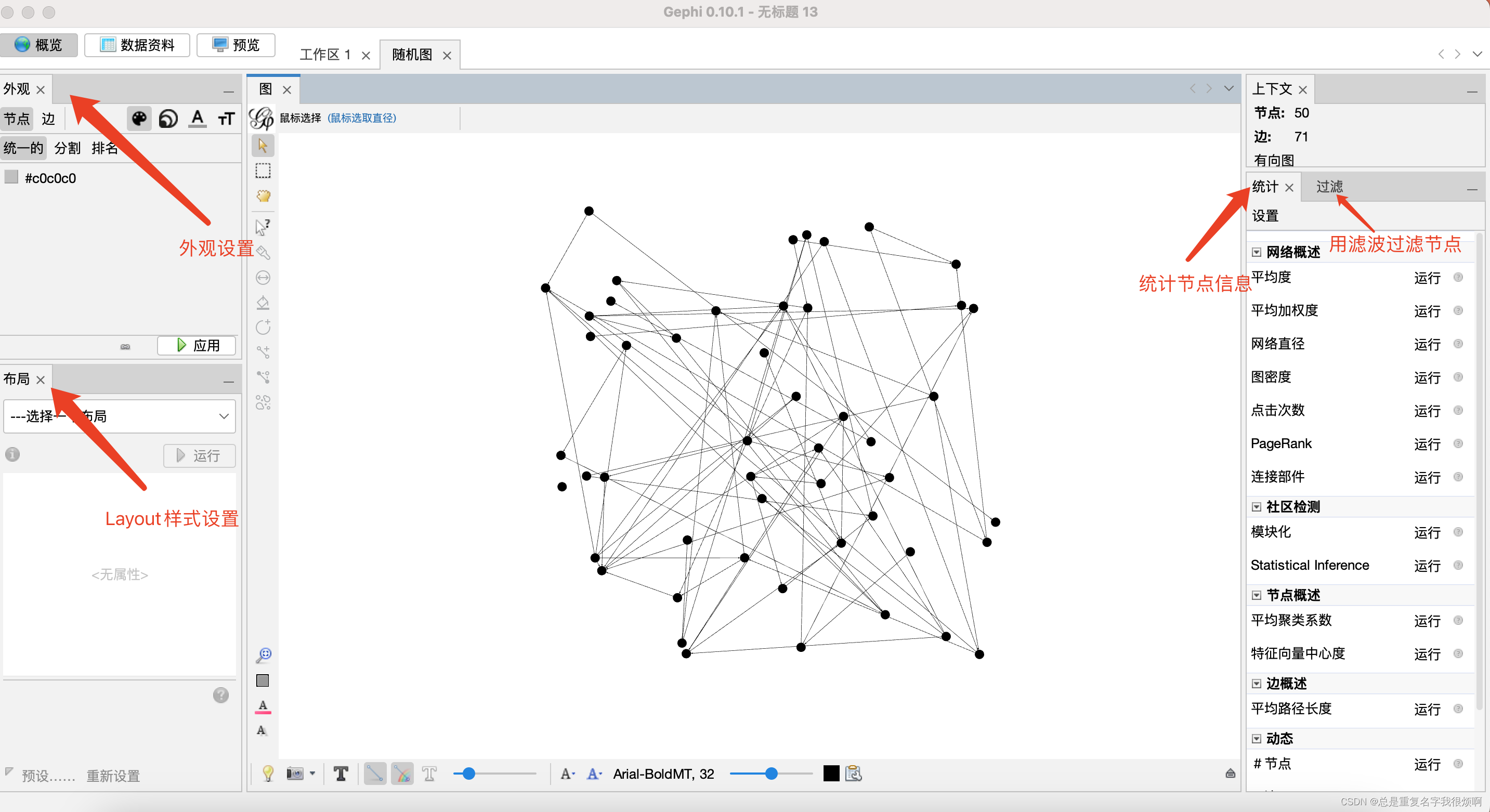This screenshot has width=1490, height=812.
Task: Click the black label color swatch
Action: (x=831, y=774)
